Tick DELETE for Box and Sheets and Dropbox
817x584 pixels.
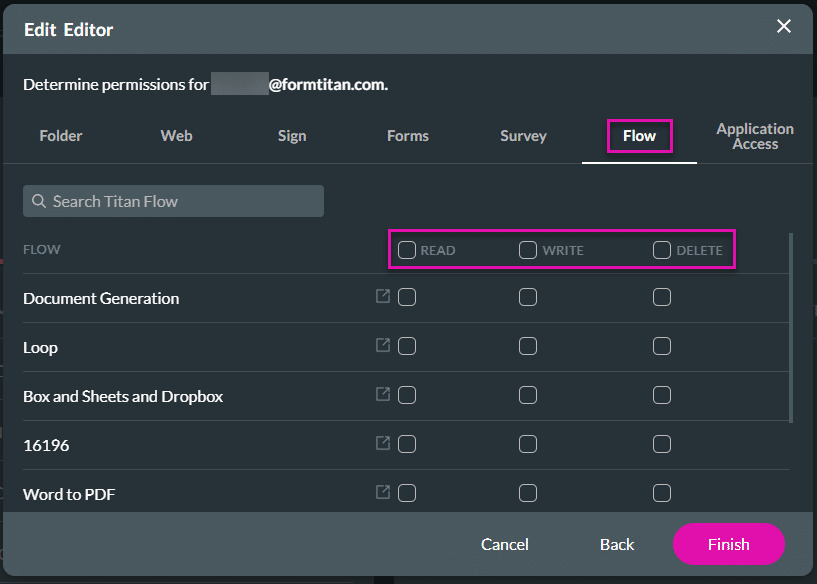click(x=662, y=395)
